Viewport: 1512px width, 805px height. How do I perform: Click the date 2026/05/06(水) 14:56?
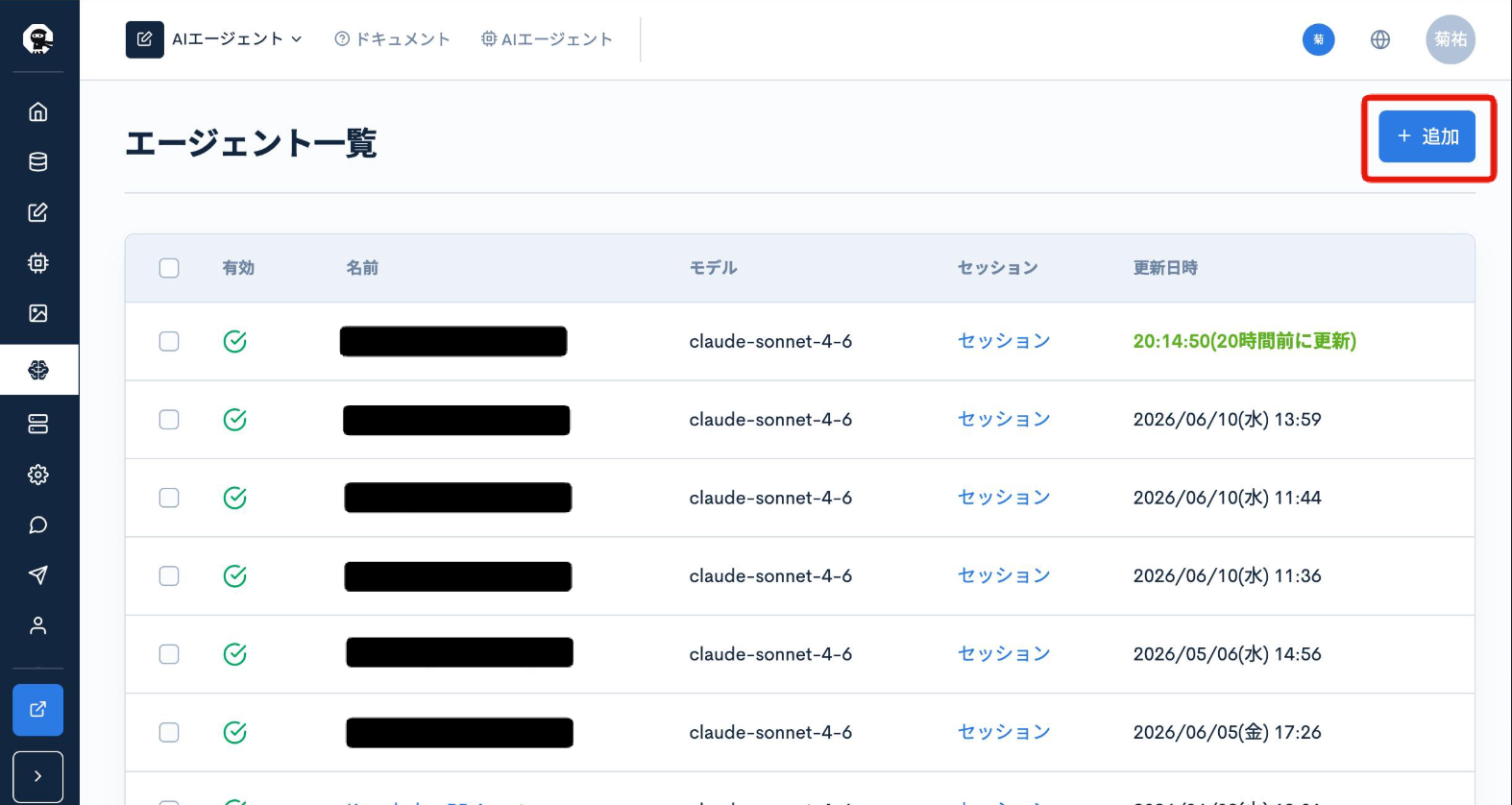click(x=1228, y=654)
